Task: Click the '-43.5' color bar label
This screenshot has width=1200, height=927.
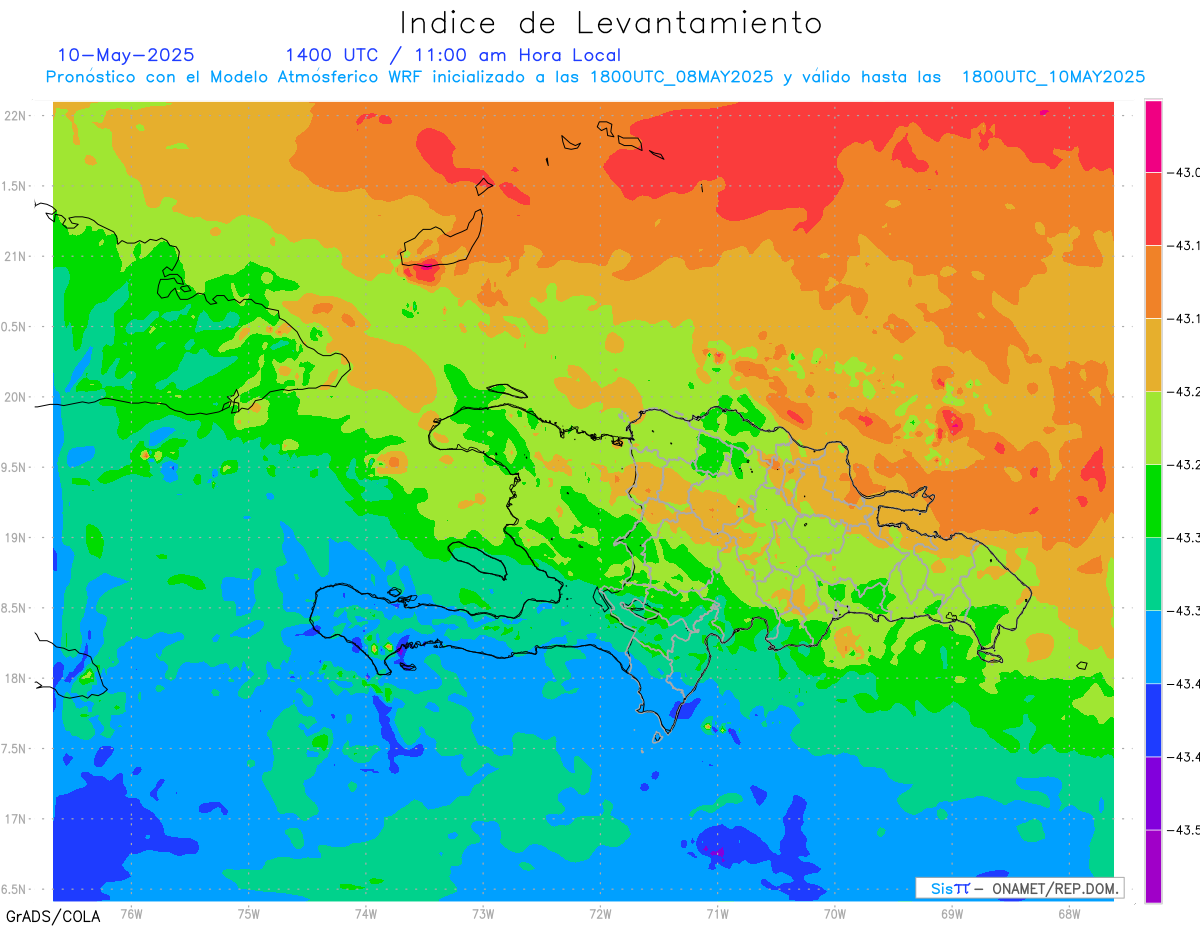Action: pos(1186,830)
